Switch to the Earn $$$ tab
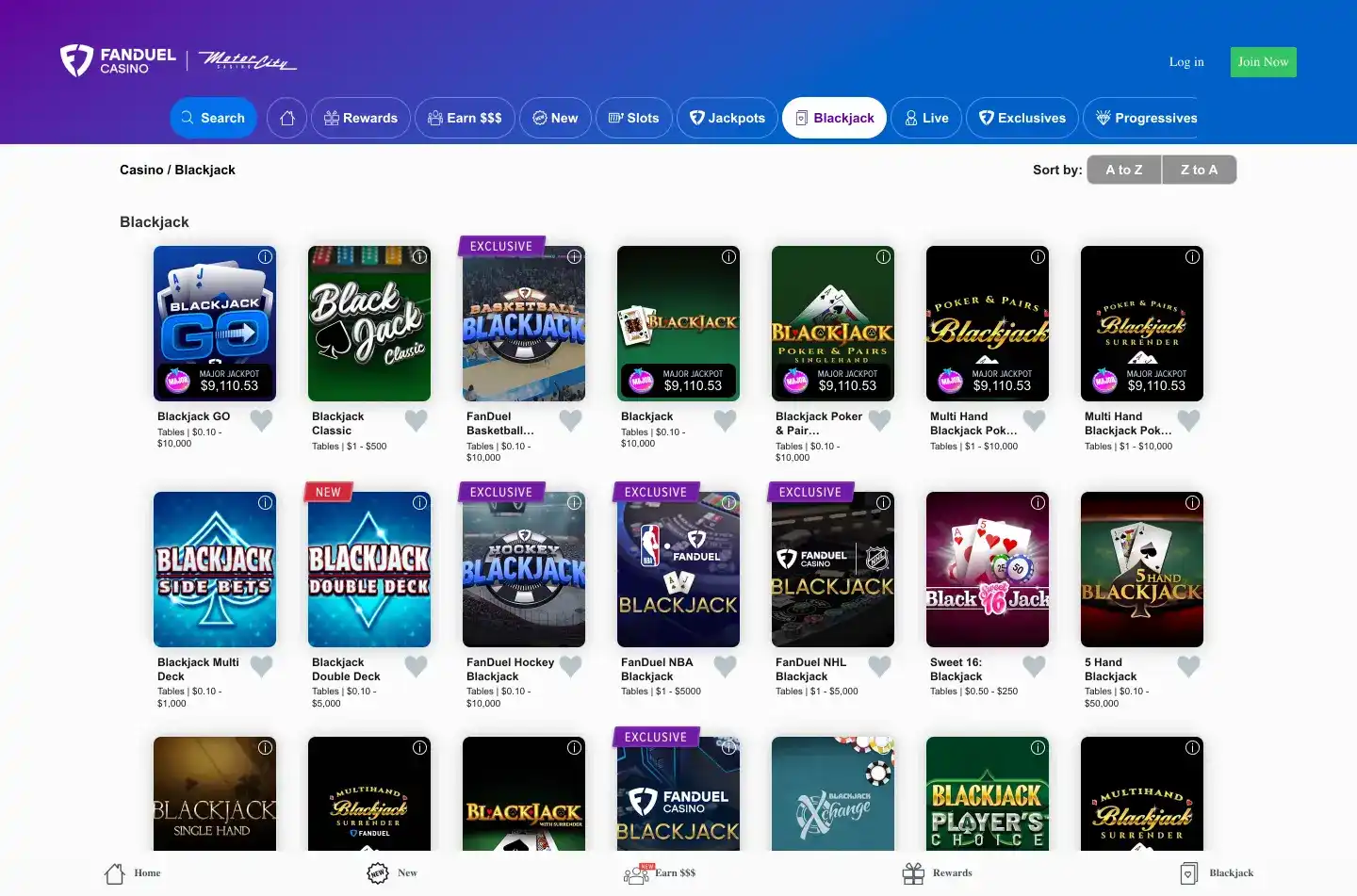Viewport: 1357px width, 896px height. pos(465,118)
